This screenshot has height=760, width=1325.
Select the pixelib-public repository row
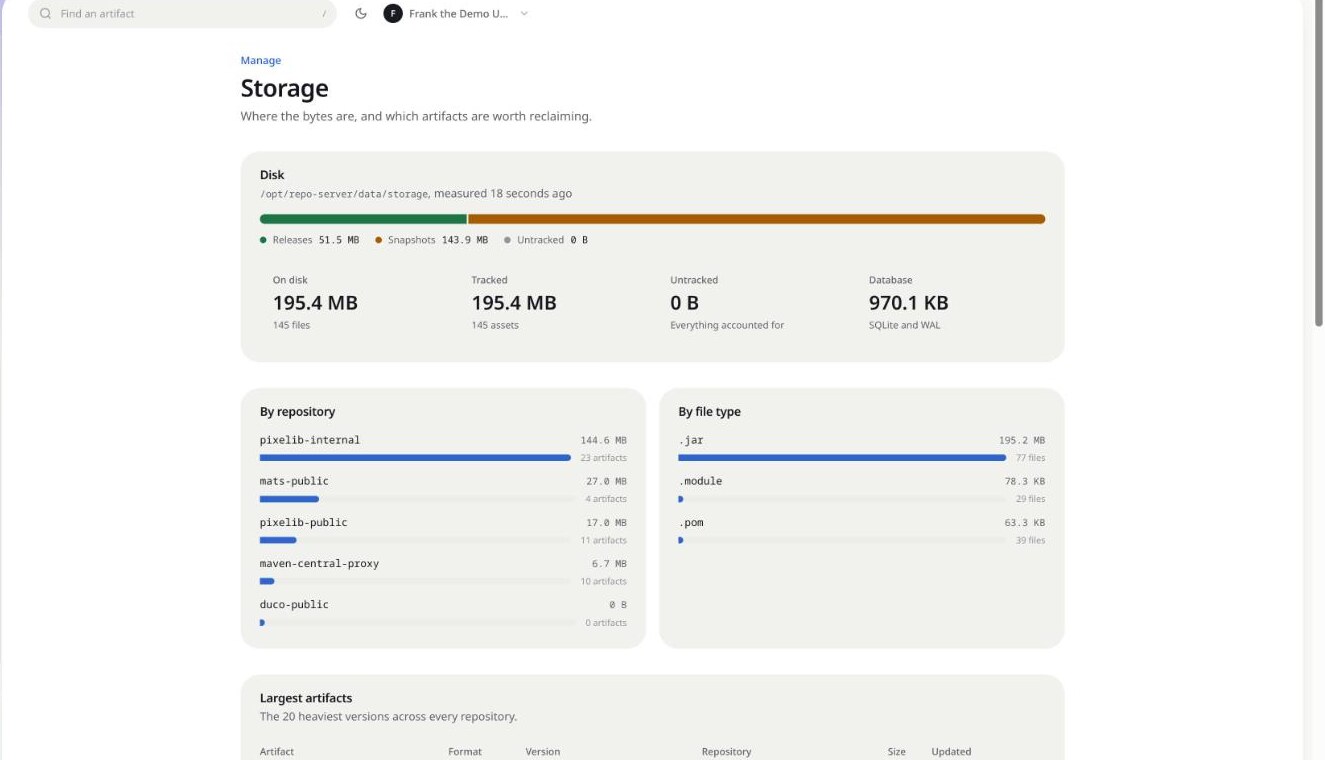443,530
